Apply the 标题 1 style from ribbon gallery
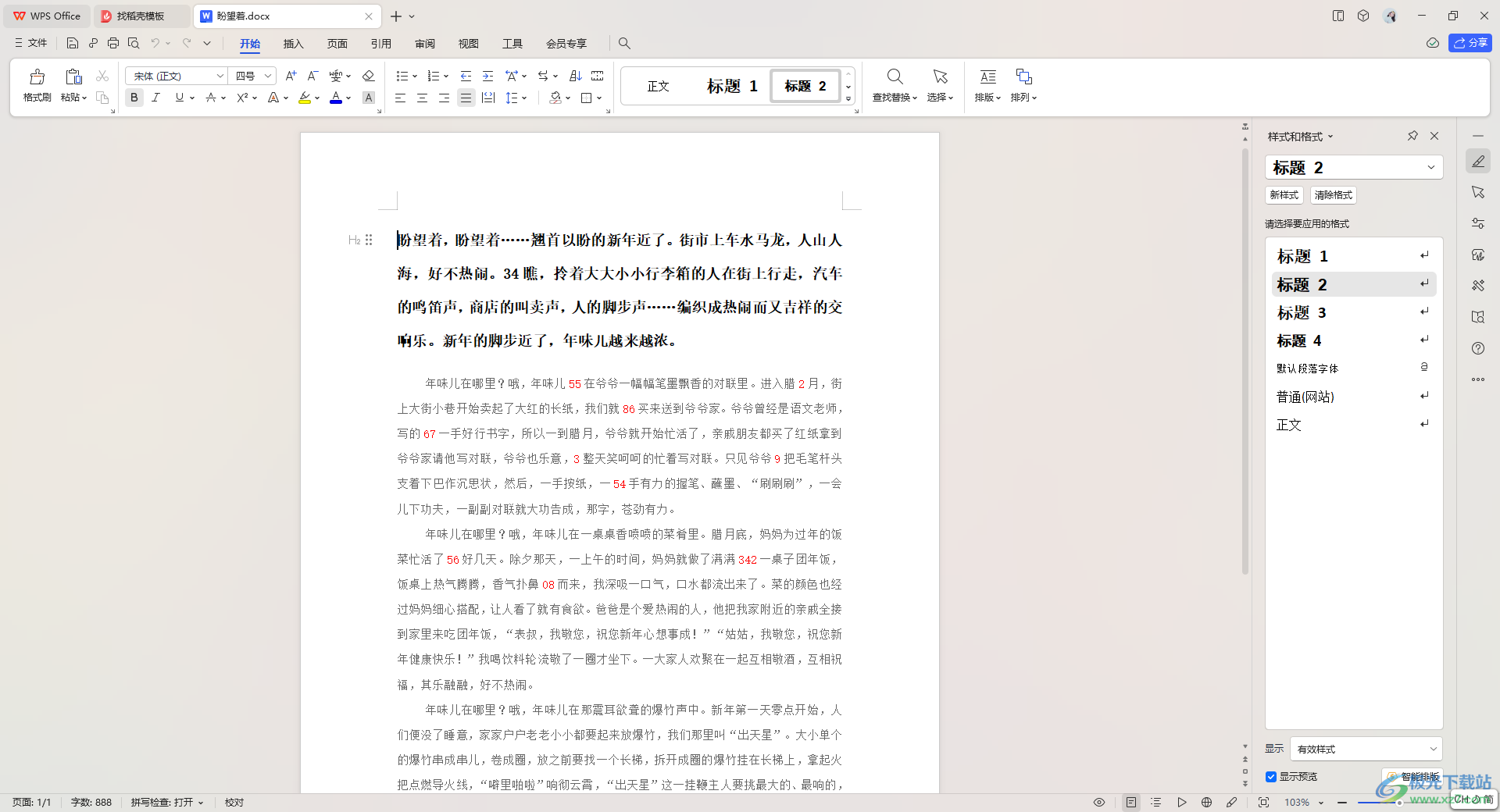The width and height of the screenshot is (1500, 812). tap(732, 86)
